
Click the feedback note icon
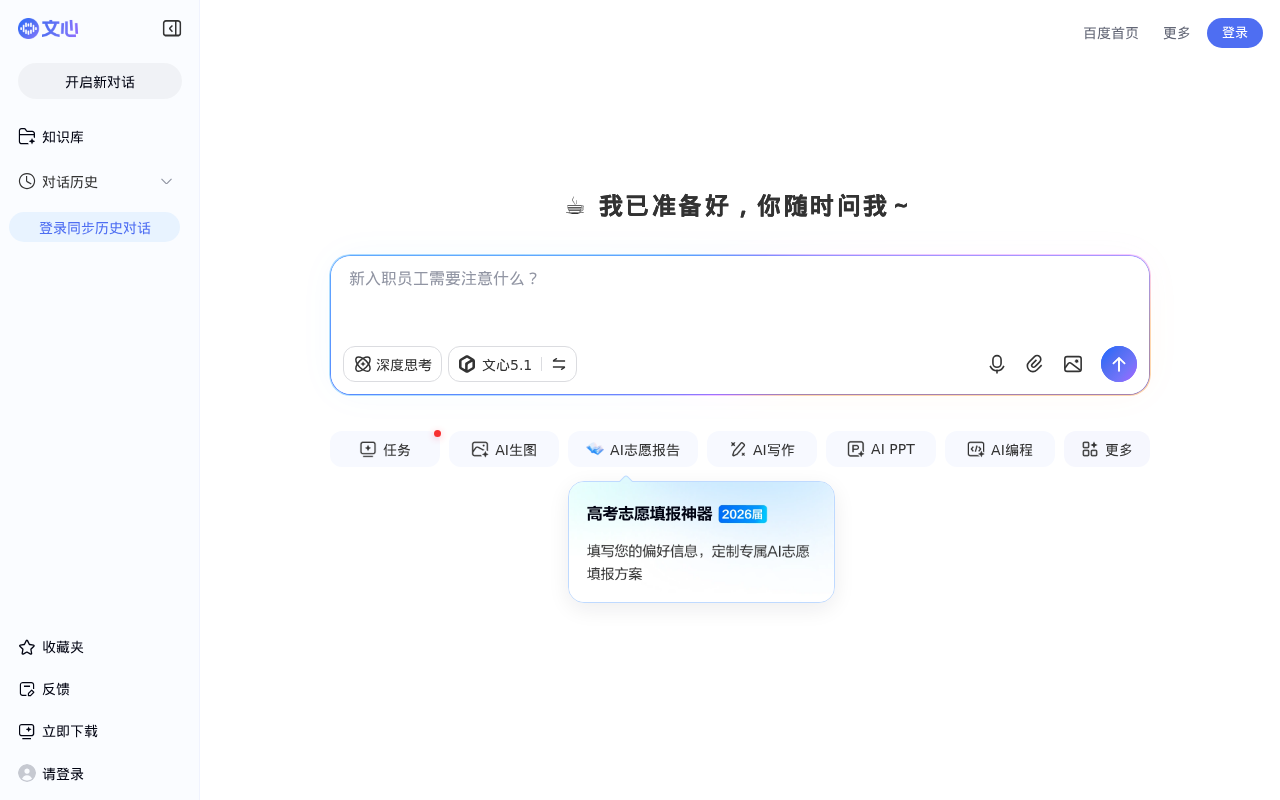pos(27,689)
